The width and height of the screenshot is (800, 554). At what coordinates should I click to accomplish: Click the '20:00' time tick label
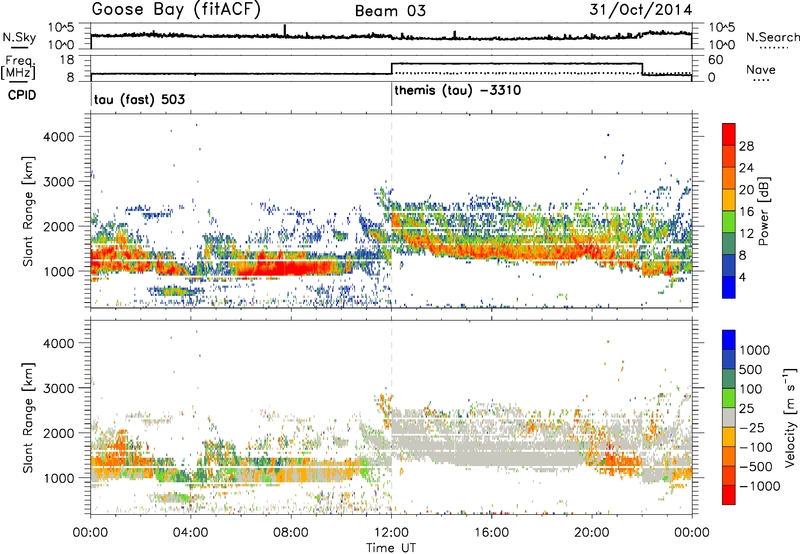coord(591,533)
